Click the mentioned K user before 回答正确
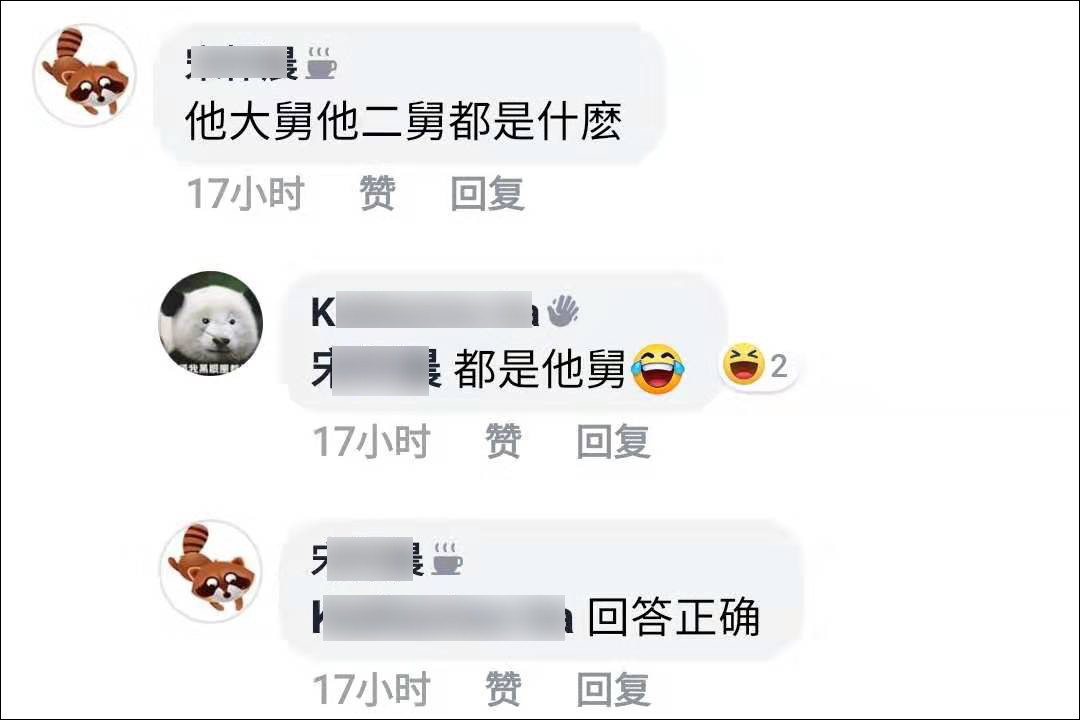The height and width of the screenshot is (720, 1080). (x=442, y=617)
